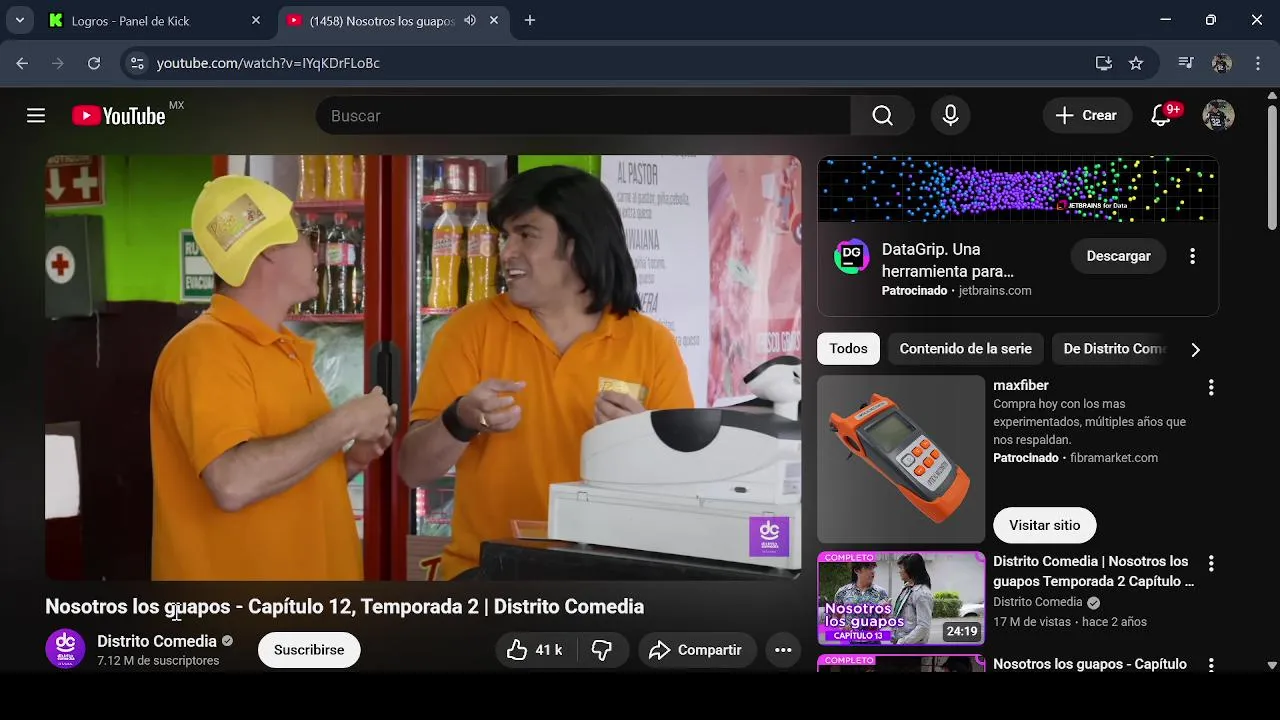Click the 'jetbrains.com' sponsor text
The width and height of the screenshot is (1280, 720).
coord(995,291)
